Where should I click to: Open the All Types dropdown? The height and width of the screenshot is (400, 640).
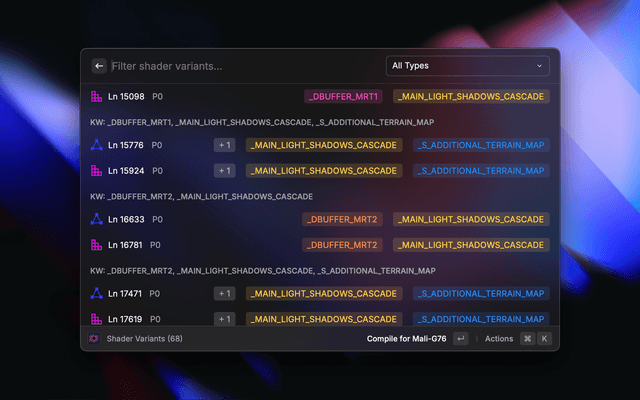tap(467, 66)
